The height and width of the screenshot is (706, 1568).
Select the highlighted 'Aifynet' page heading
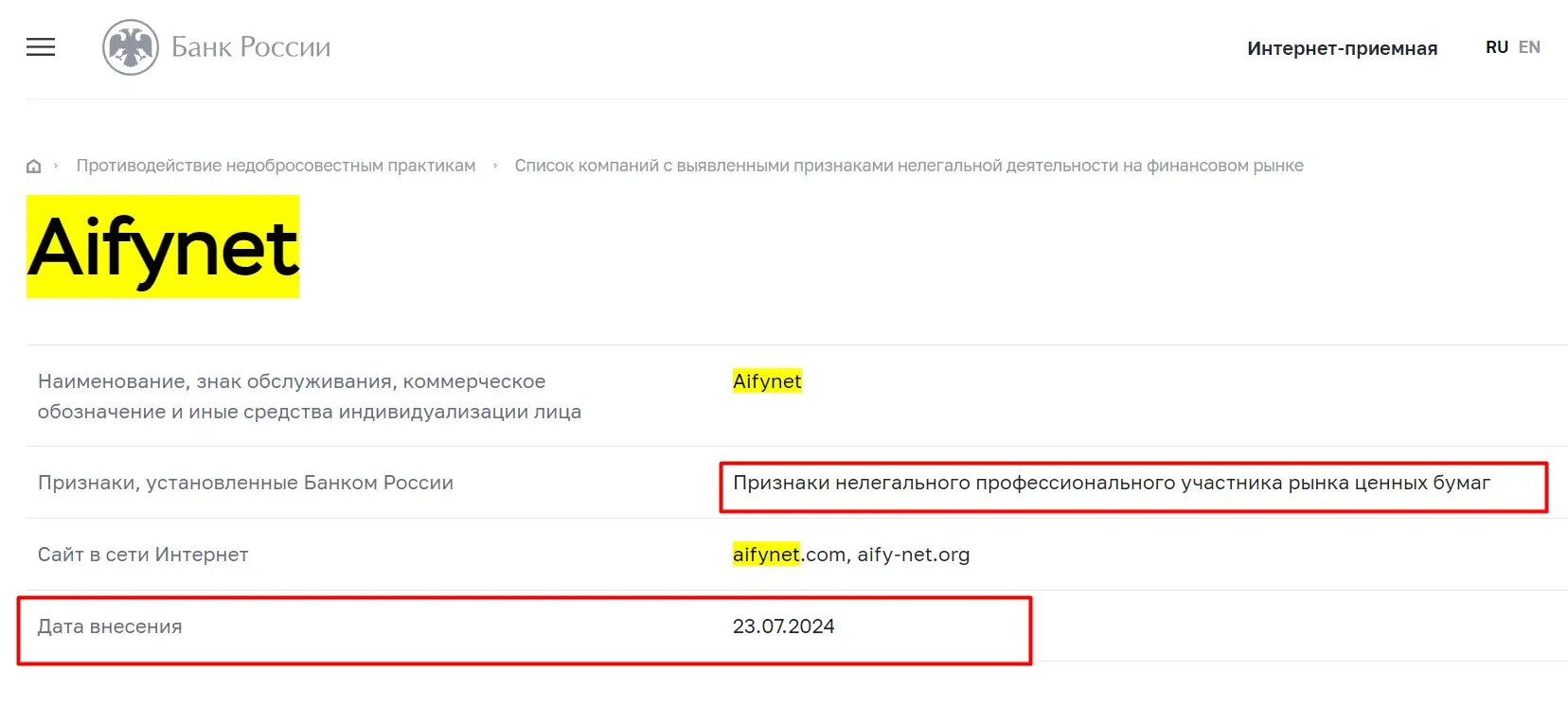click(x=162, y=246)
